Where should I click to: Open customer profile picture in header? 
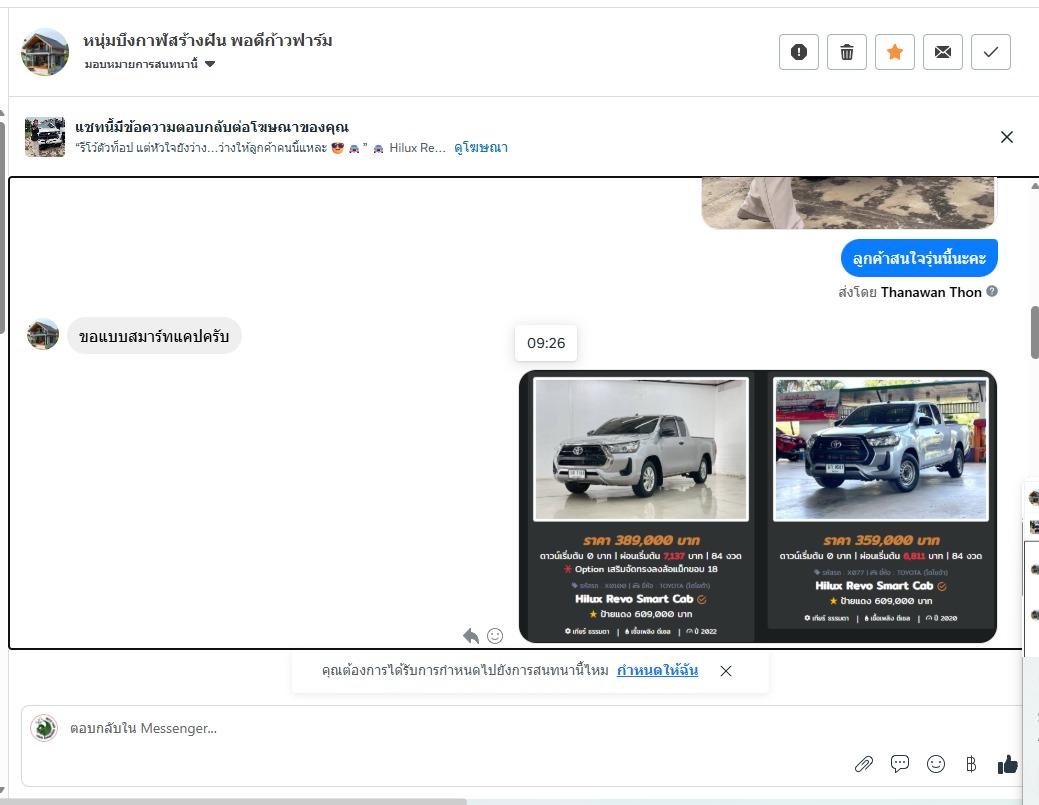point(45,52)
